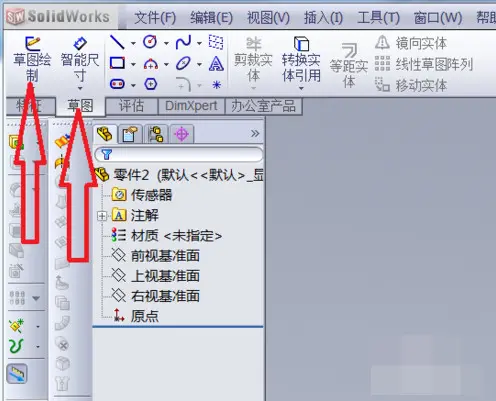Select the centerpoint Arc sketch tool
Image resolution: width=496 pixels, height=401 pixels.
click(x=151, y=63)
